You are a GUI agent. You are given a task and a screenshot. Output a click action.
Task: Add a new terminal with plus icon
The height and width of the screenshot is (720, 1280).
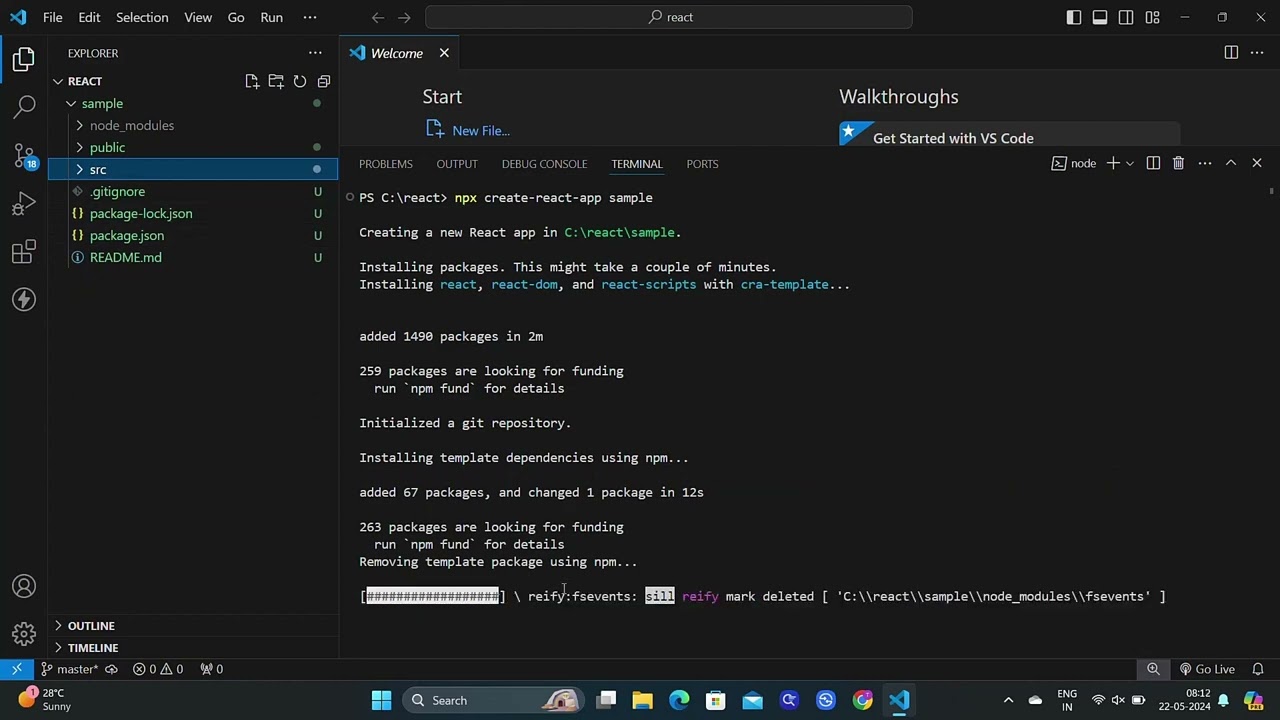1112,163
